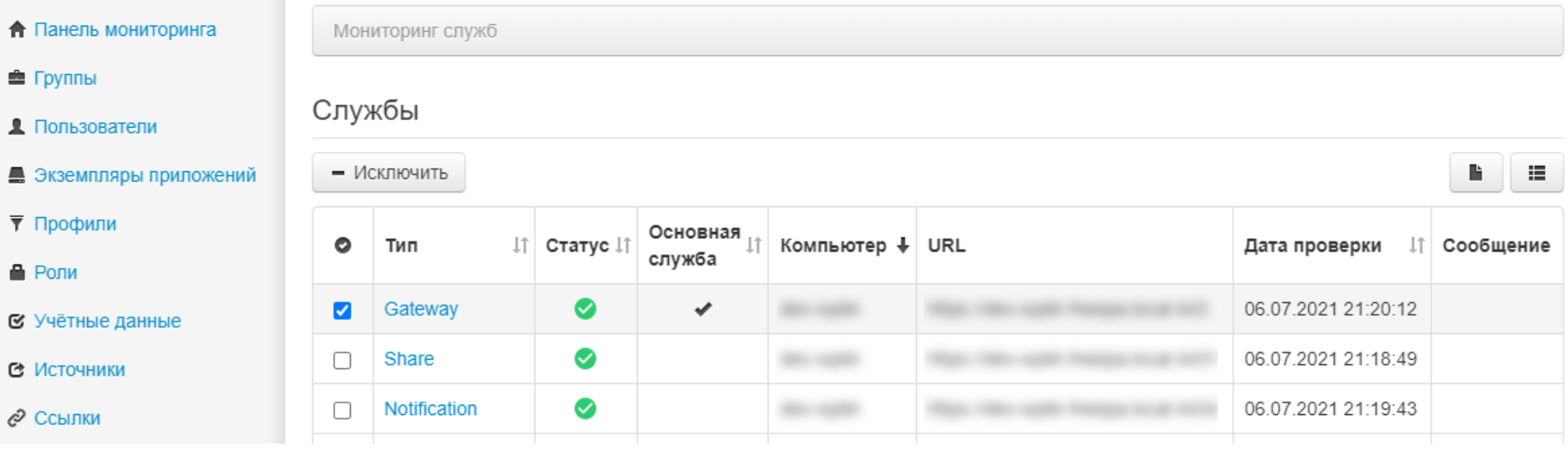Click the briefcase icon beside Группы
Image resolution: width=1568 pixels, height=450 pixels.
(17, 78)
